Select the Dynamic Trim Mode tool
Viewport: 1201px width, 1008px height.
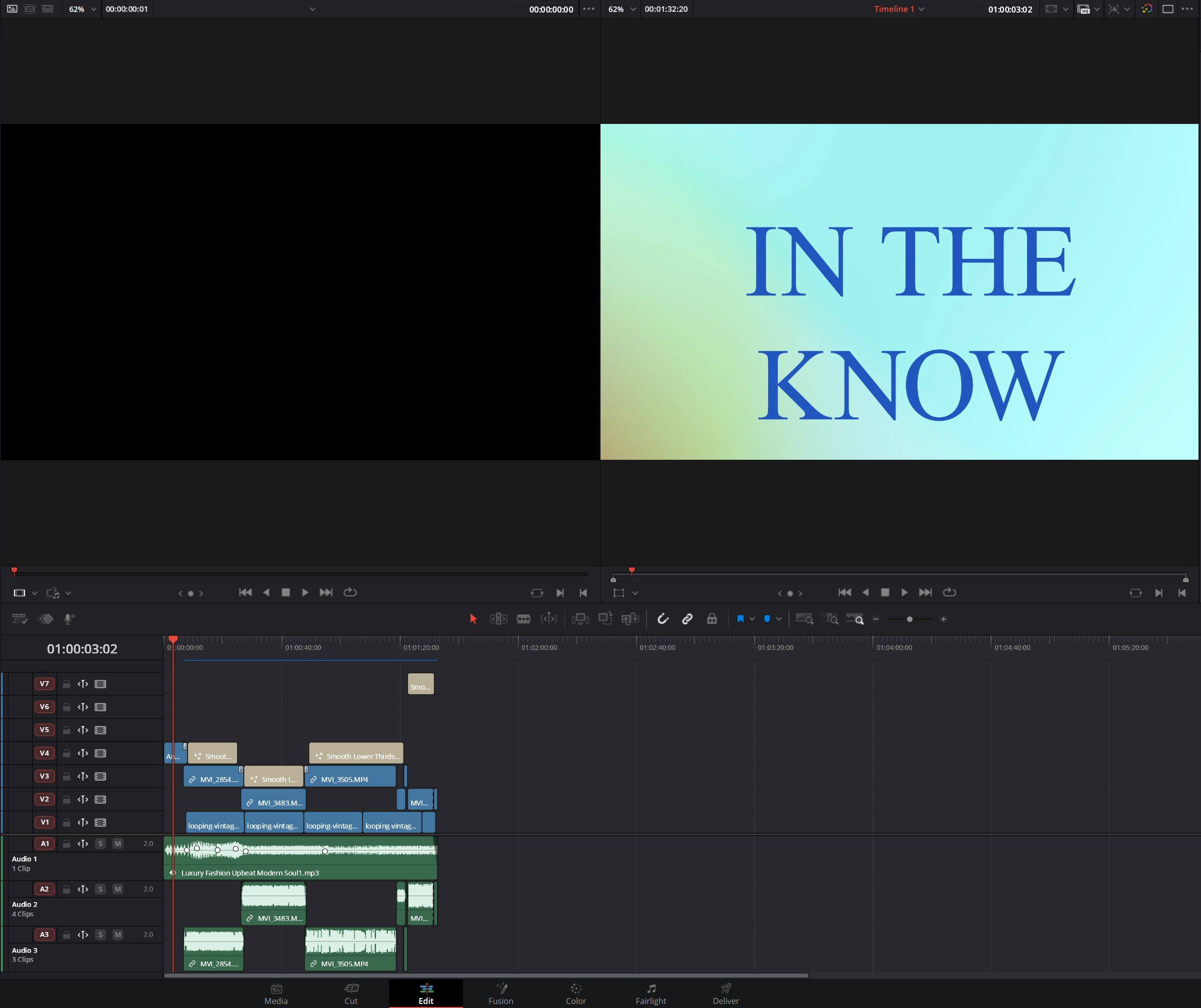(x=548, y=619)
